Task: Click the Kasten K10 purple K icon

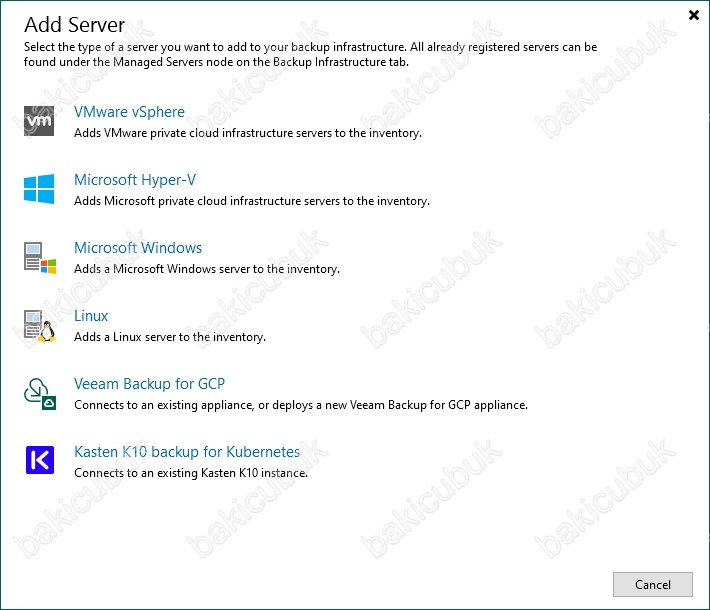Action: point(40,460)
